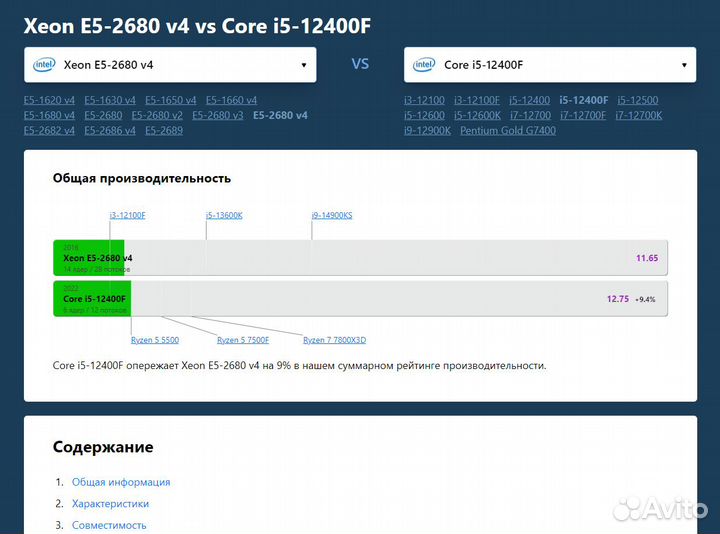The image size is (720, 534).
Task: Go to Совместимость section
Action: (109, 525)
